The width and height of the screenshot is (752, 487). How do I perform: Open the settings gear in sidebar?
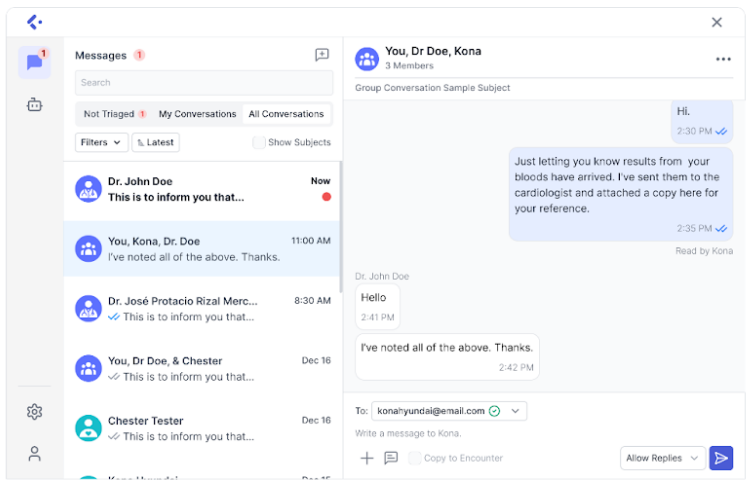point(34,411)
